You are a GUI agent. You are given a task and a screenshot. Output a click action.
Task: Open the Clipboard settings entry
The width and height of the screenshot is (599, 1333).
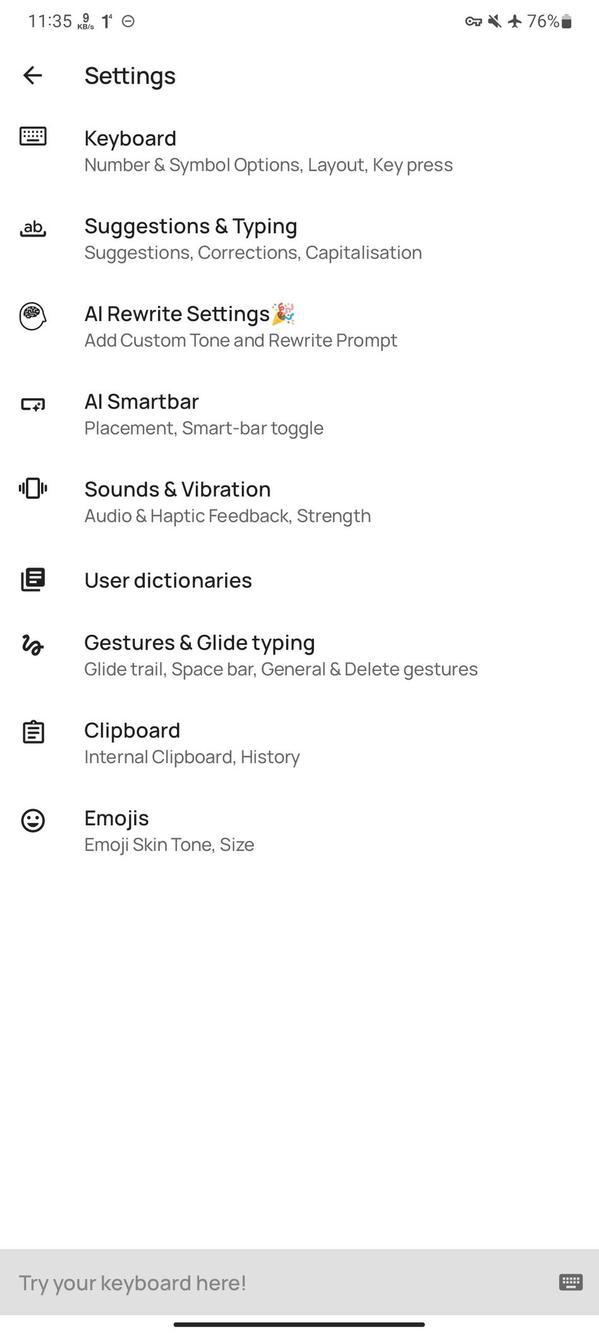coord(190,741)
